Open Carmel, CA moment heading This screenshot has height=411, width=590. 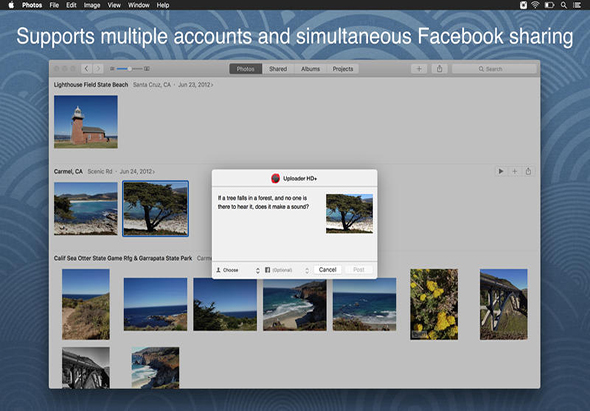point(68,171)
